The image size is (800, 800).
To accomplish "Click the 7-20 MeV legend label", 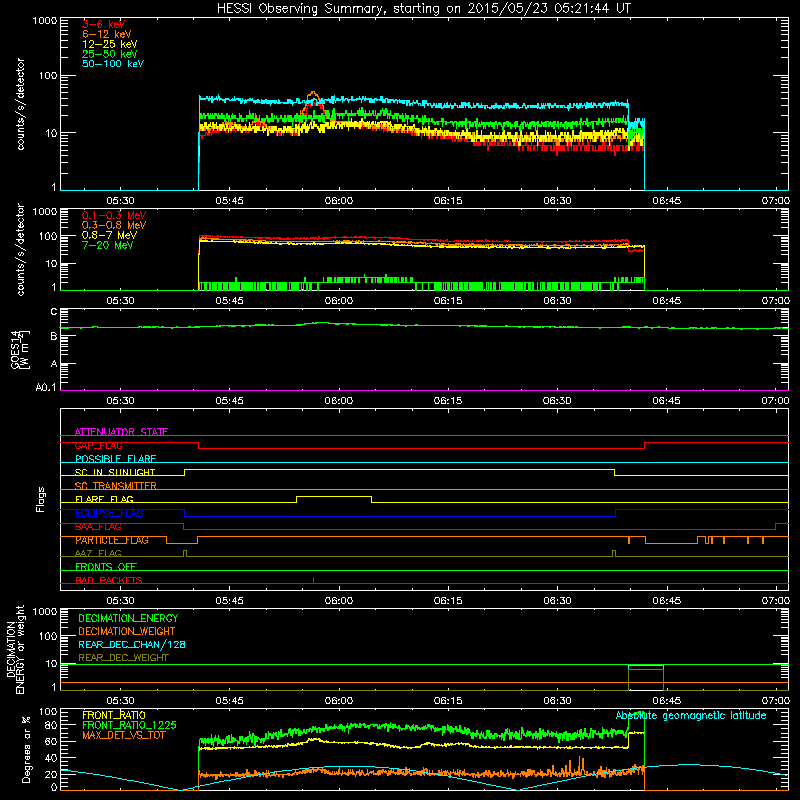I will pyautogui.click(x=107, y=245).
